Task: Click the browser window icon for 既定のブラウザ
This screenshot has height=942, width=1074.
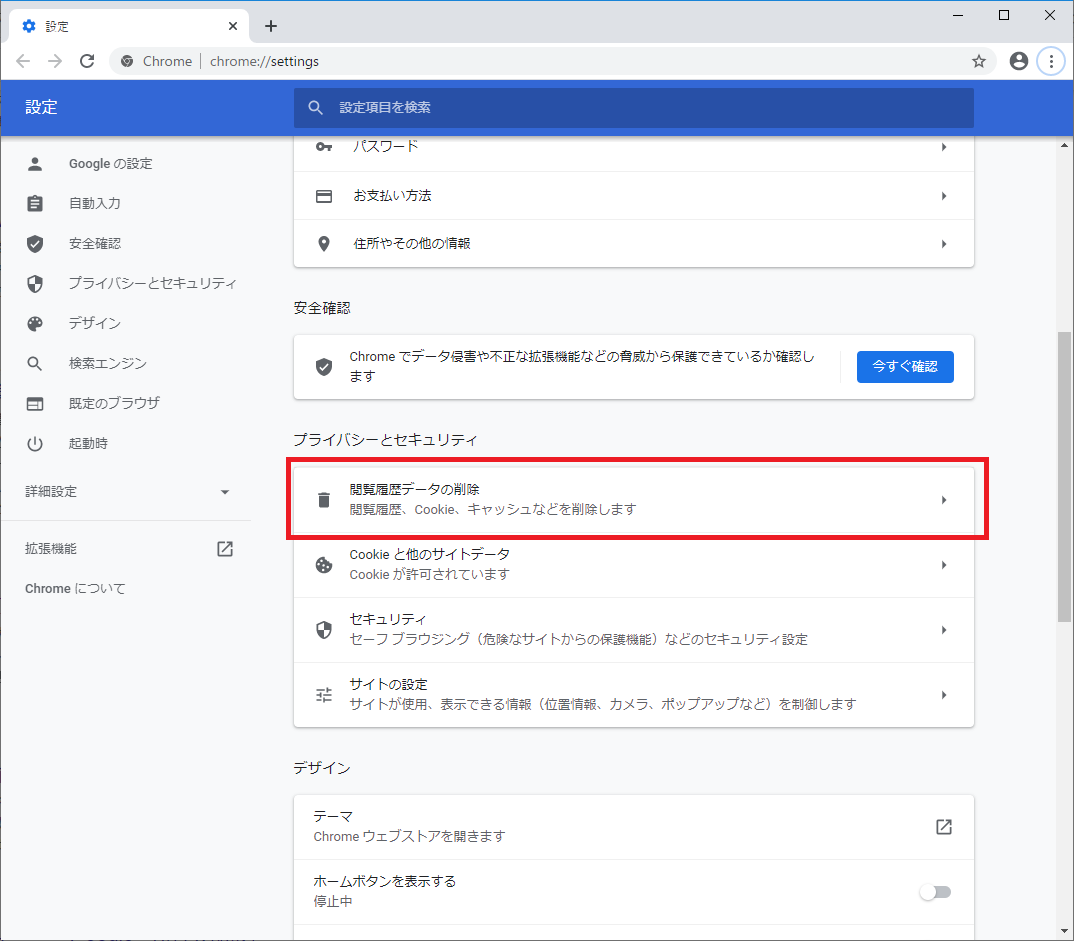Action: [35, 404]
